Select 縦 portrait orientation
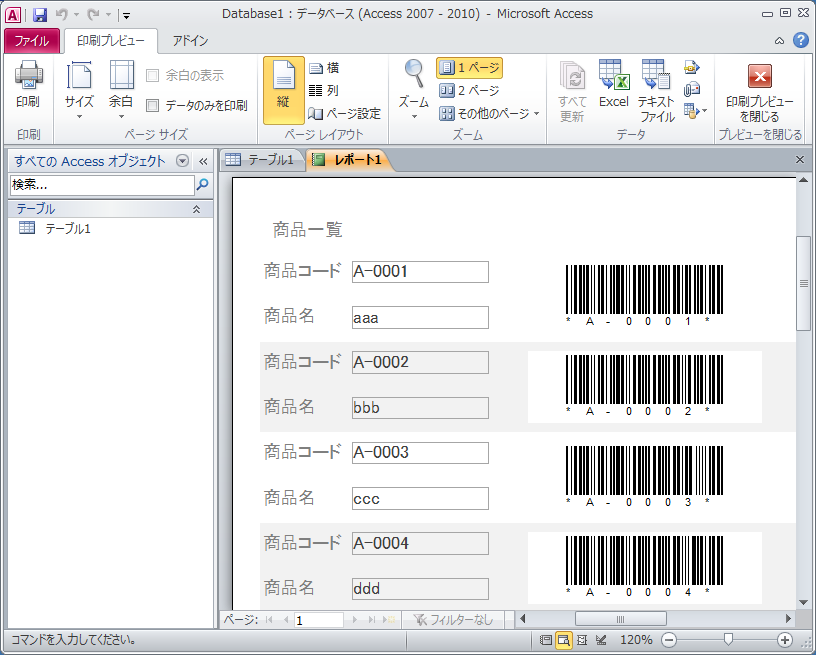The width and height of the screenshot is (816, 655). tap(284, 91)
